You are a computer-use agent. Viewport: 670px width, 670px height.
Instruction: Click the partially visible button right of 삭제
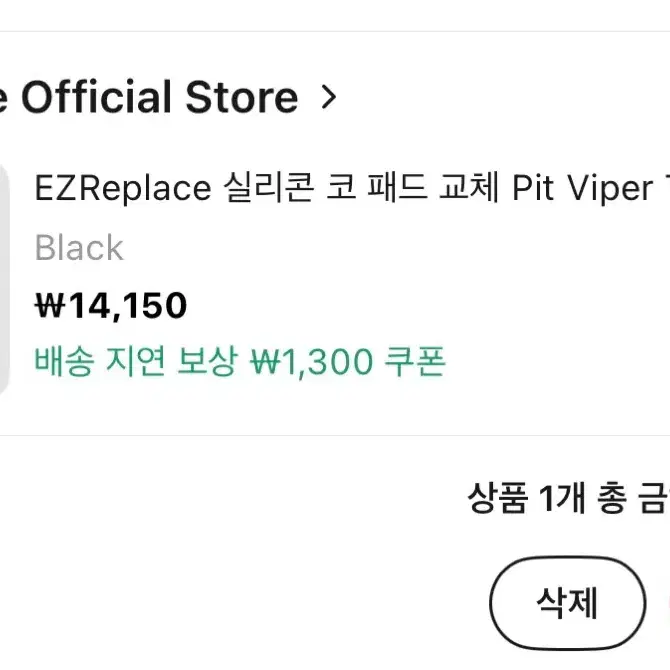[x=667, y=603]
